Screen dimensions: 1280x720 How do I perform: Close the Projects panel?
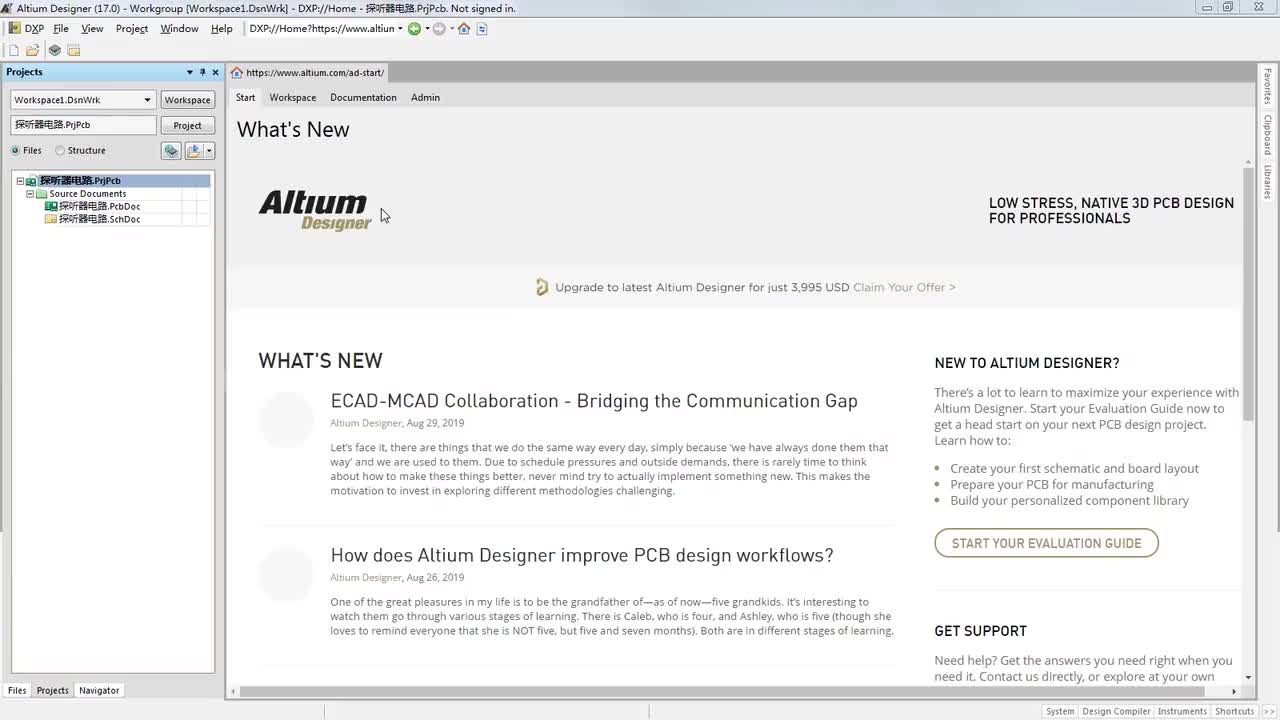coord(215,72)
